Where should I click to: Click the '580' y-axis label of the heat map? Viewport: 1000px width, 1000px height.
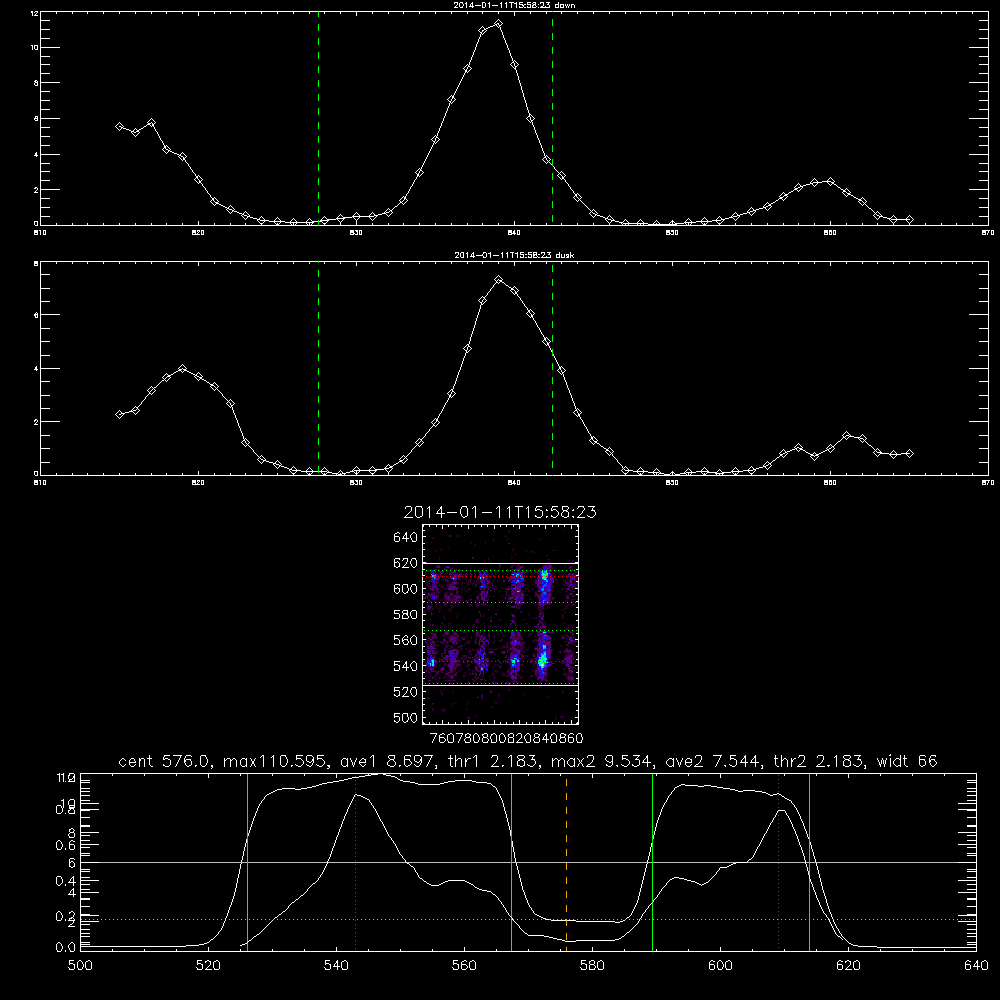pyautogui.click(x=406, y=615)
